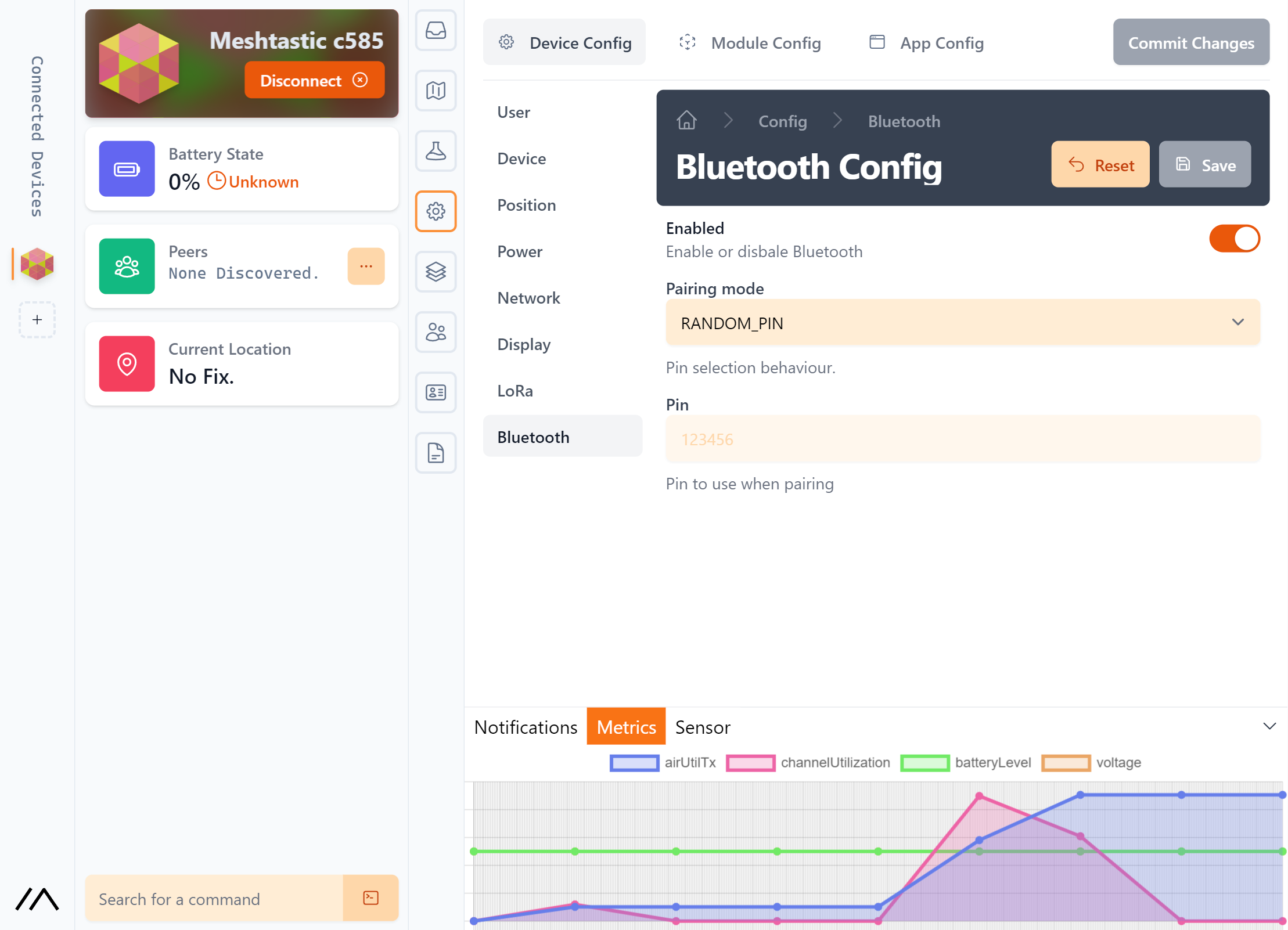Click the Reset button
Screen dimensions: 1288x930
click(1100, 165)
